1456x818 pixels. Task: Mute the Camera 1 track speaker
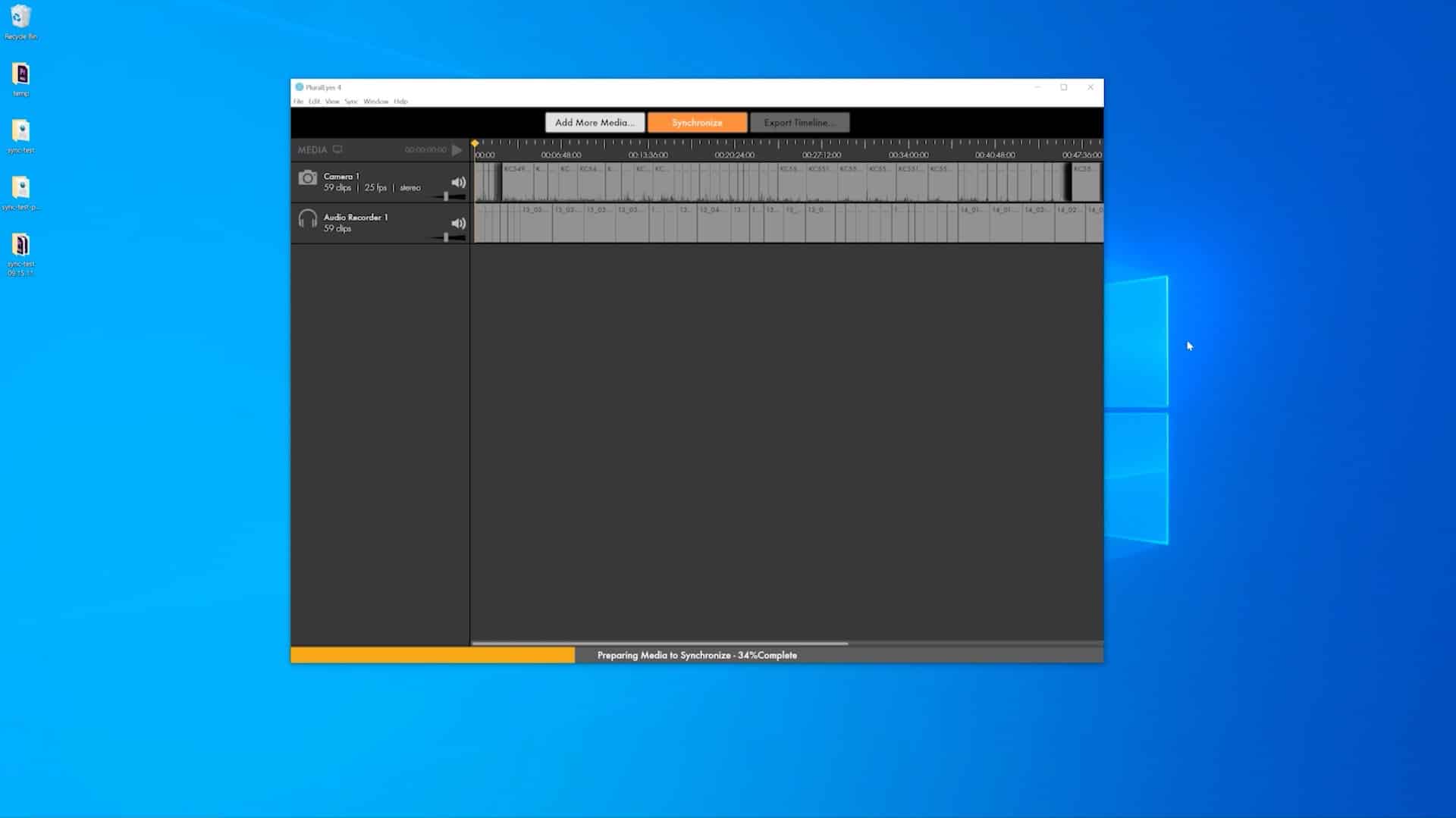pyautogui.click(x=458, y=182)
